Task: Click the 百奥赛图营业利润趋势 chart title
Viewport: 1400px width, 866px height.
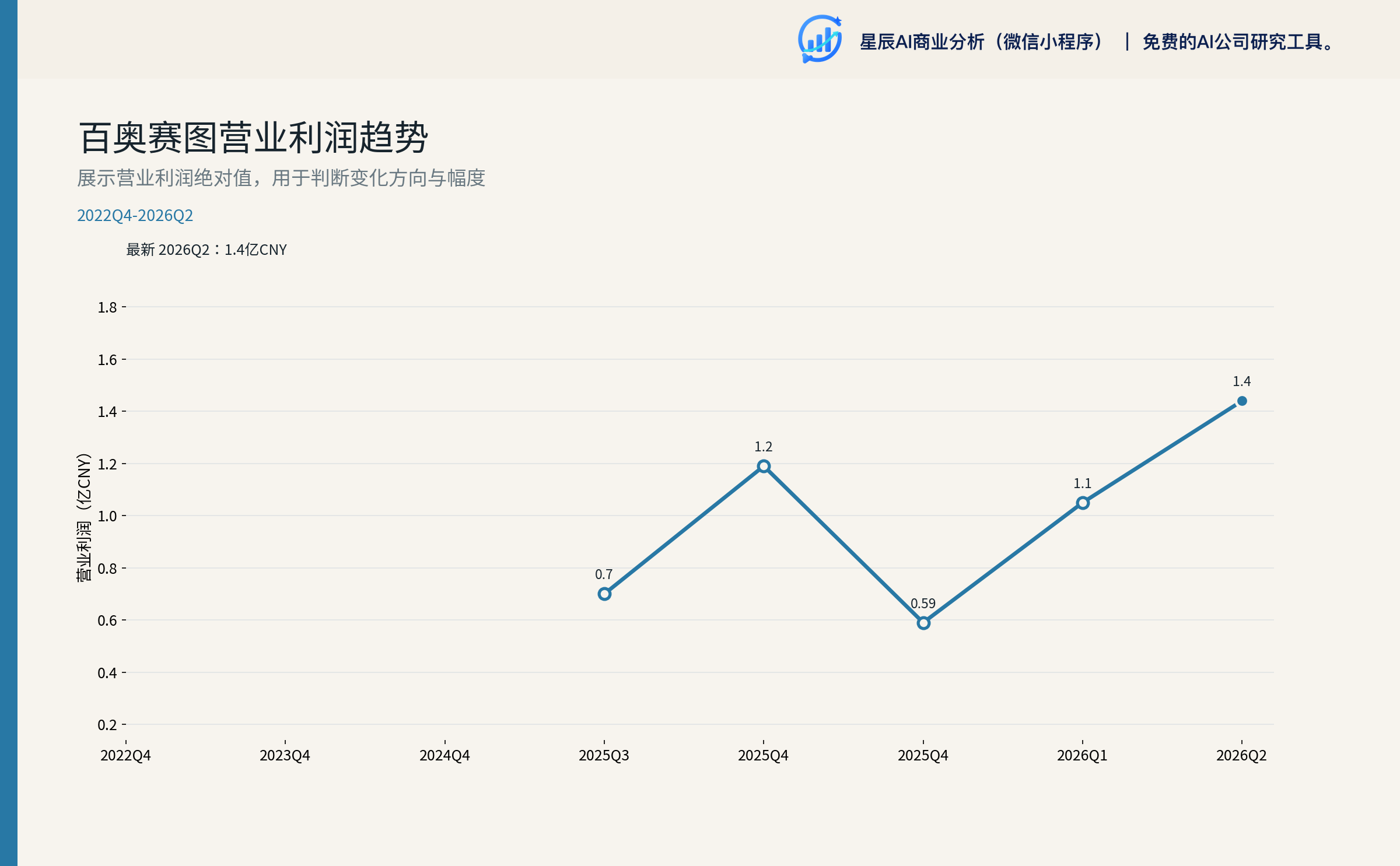Action: (253, 138)
